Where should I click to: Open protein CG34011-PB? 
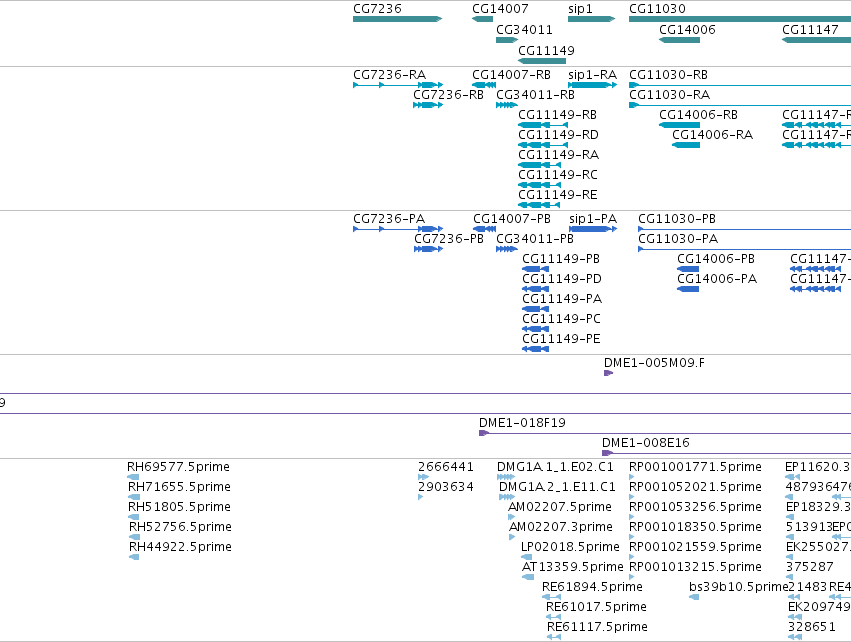coord(507,249)
